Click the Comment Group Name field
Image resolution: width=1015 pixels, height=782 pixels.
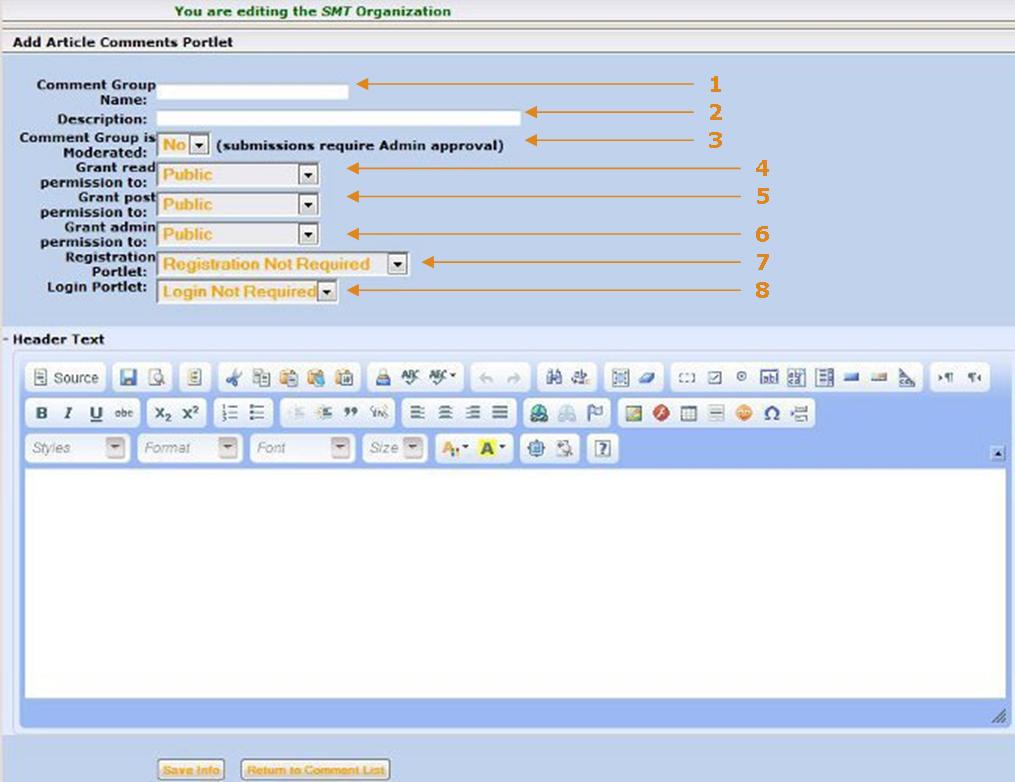(252, 92)
